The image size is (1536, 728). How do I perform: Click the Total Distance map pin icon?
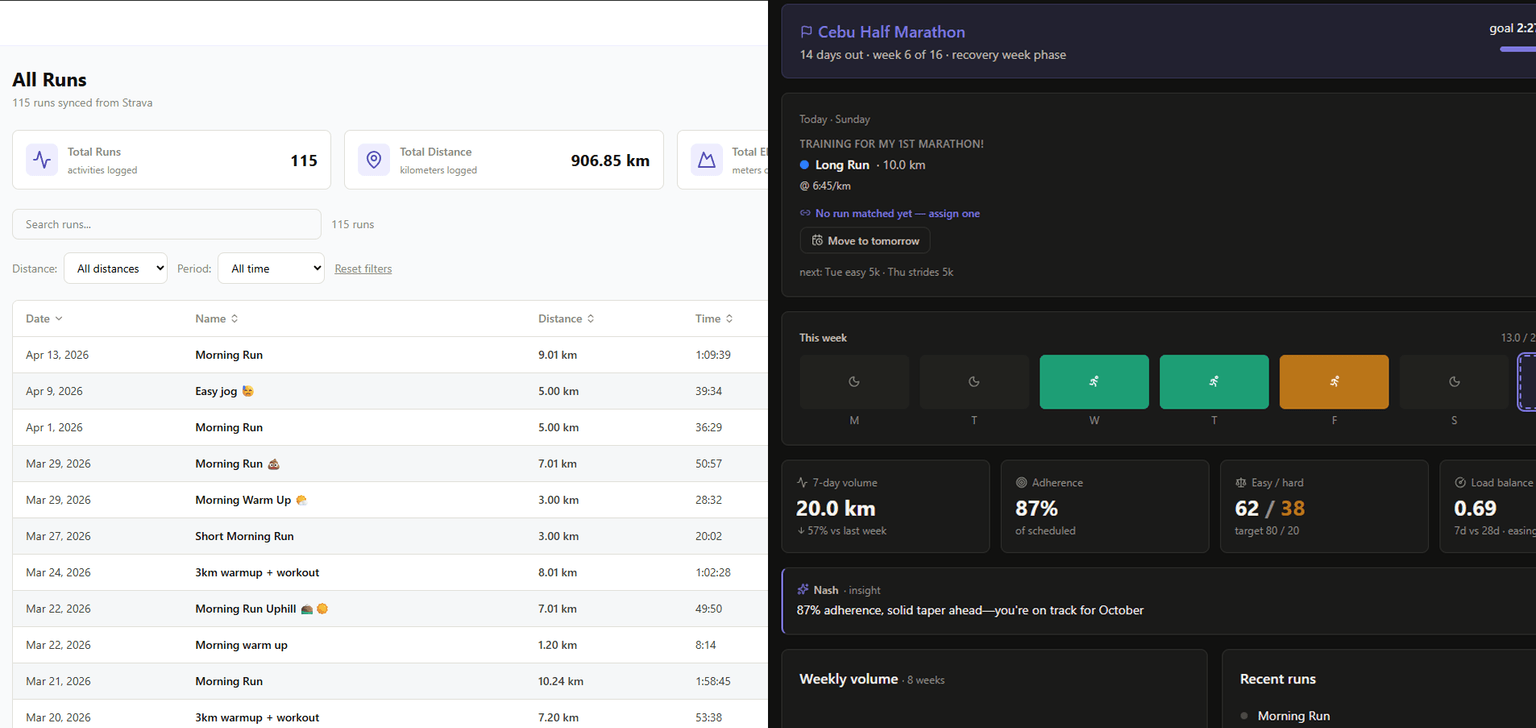(373, 160)
